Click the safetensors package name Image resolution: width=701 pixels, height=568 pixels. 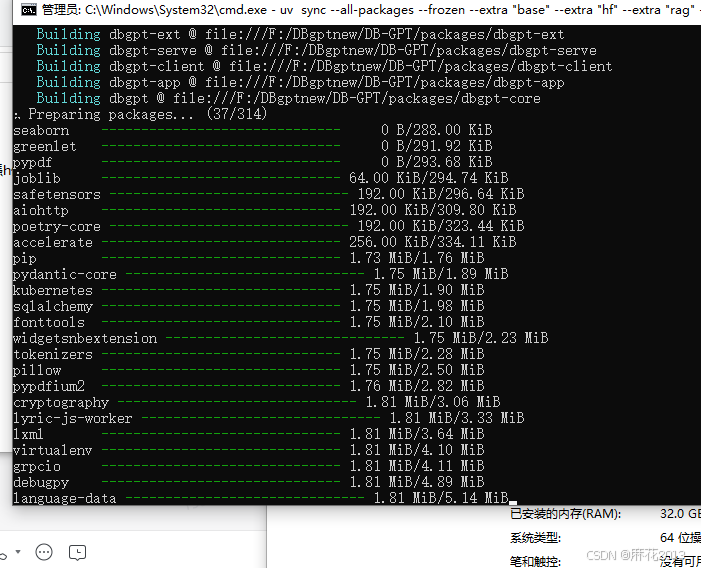pos(57,194)
